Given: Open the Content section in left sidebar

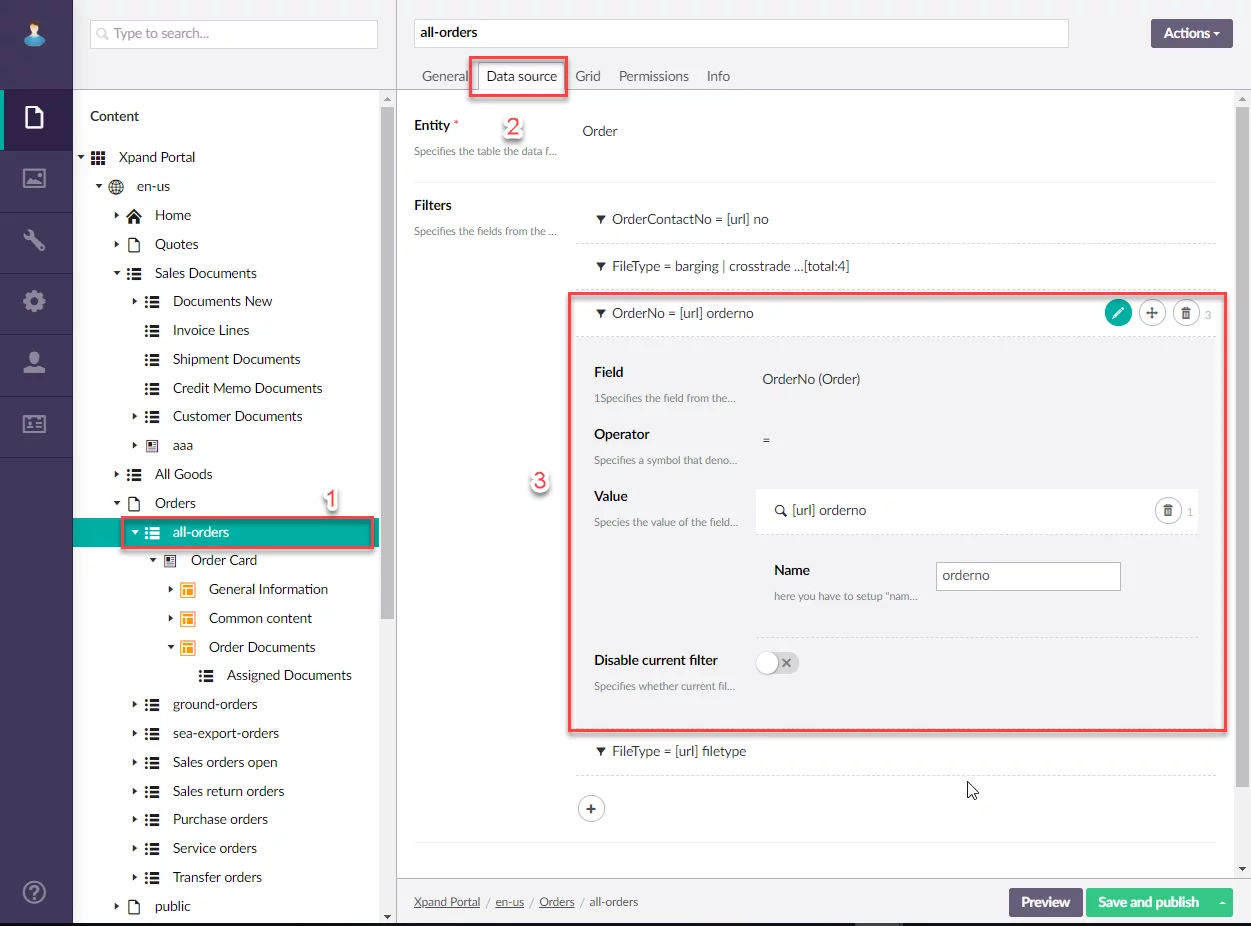Looking at the screenshot, I should point(35,119).
